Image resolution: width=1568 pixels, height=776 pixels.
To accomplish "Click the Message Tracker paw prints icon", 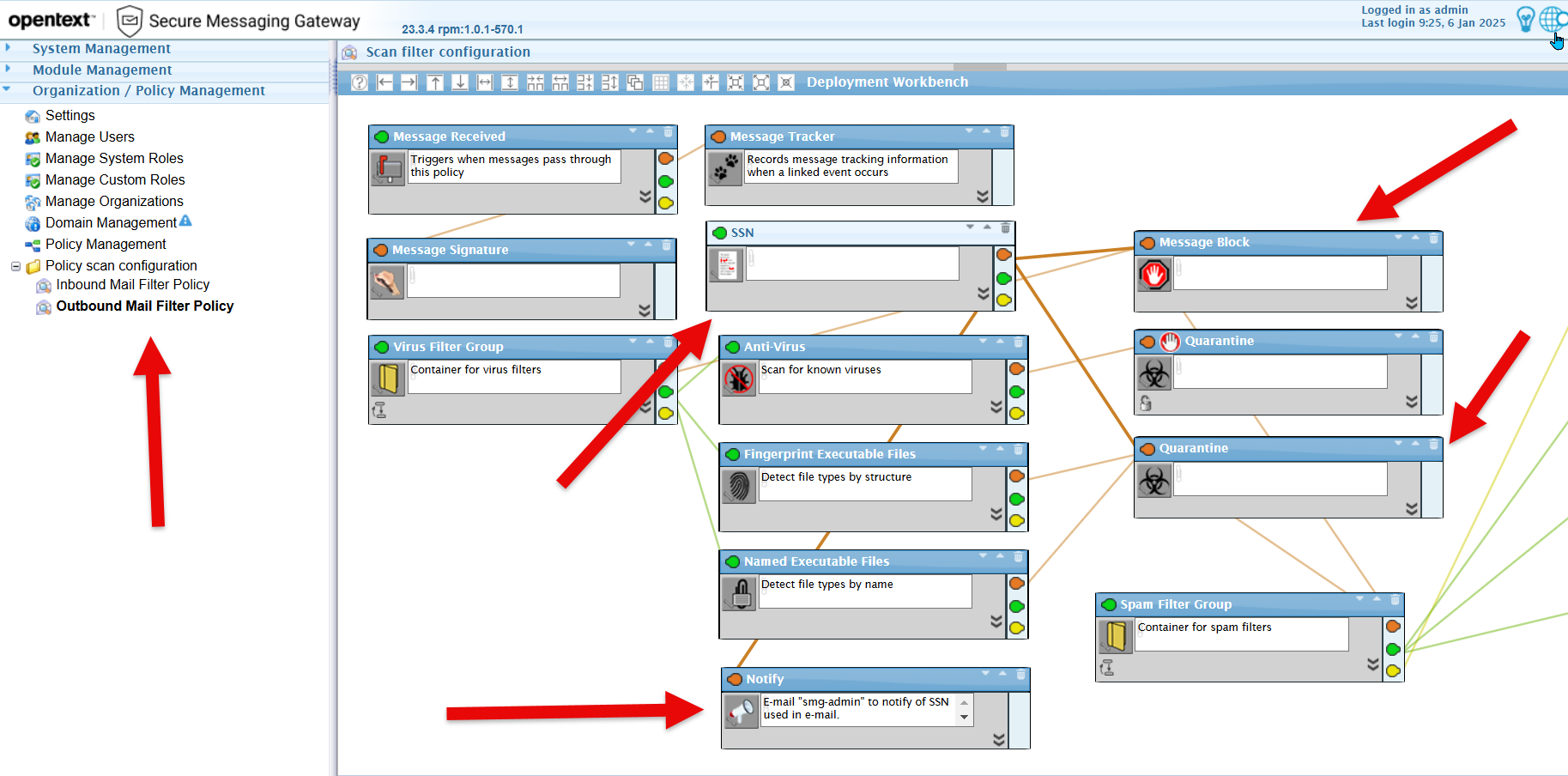I will (x=725, y=168).
